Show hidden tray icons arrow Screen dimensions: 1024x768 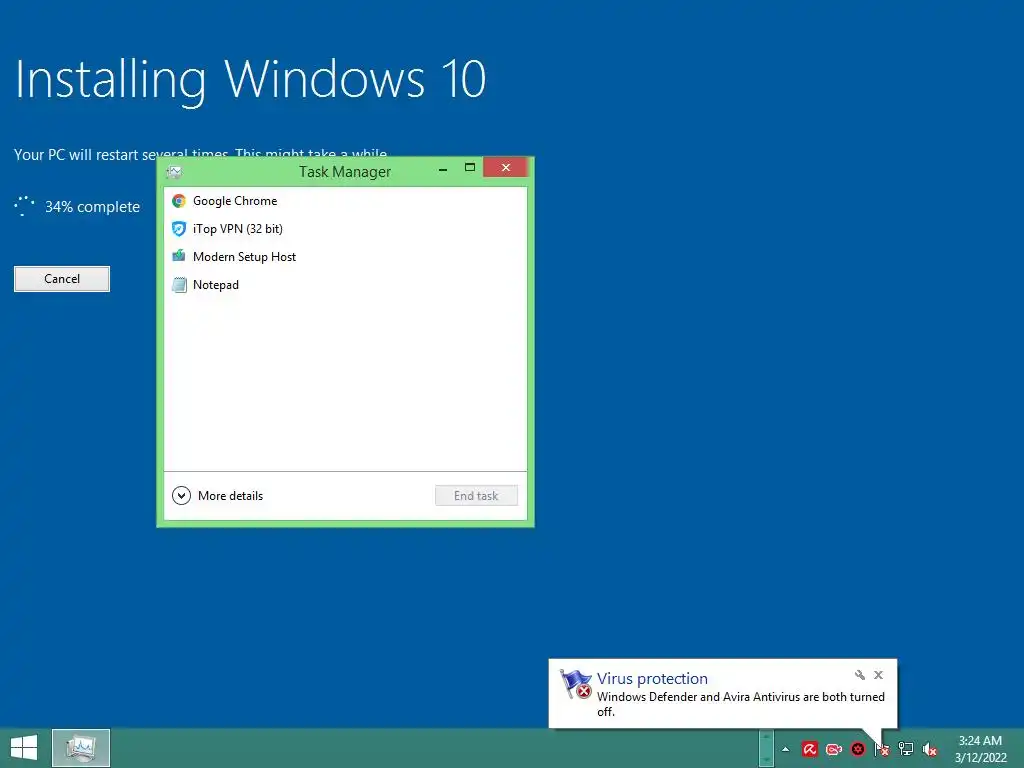click(x=786, y=749)
